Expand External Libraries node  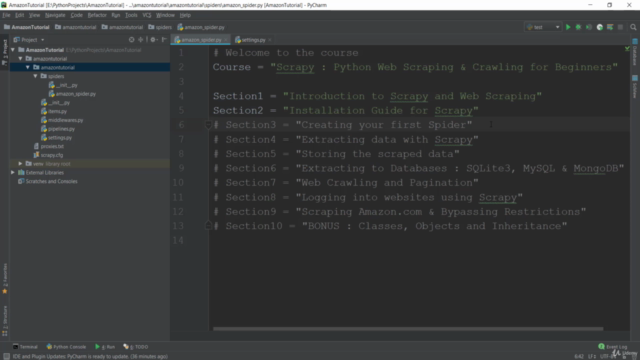pos(13,173)
